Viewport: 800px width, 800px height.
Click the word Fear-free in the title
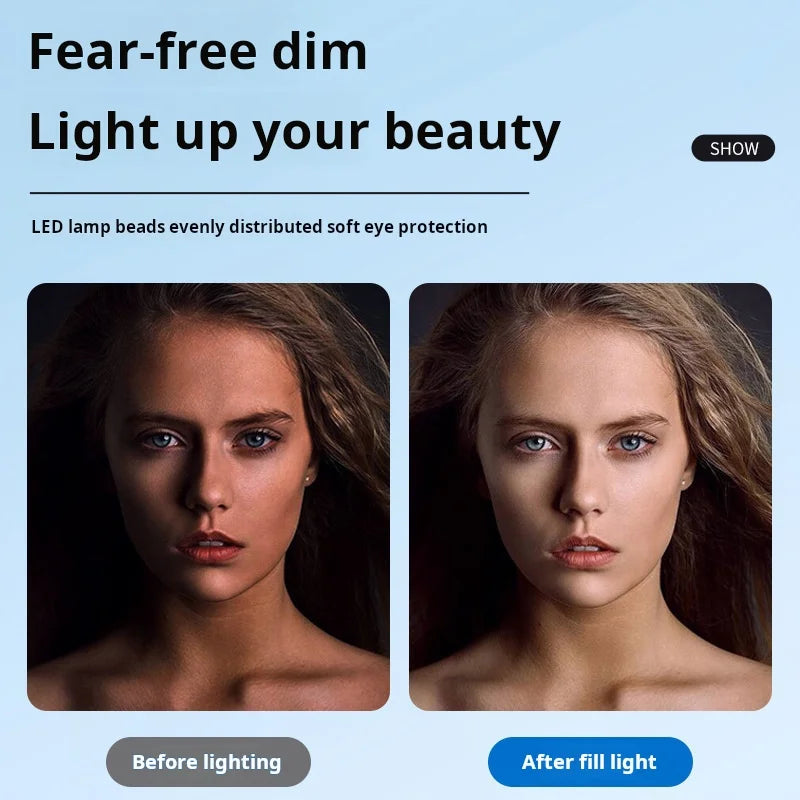click(x=143, y=52)
